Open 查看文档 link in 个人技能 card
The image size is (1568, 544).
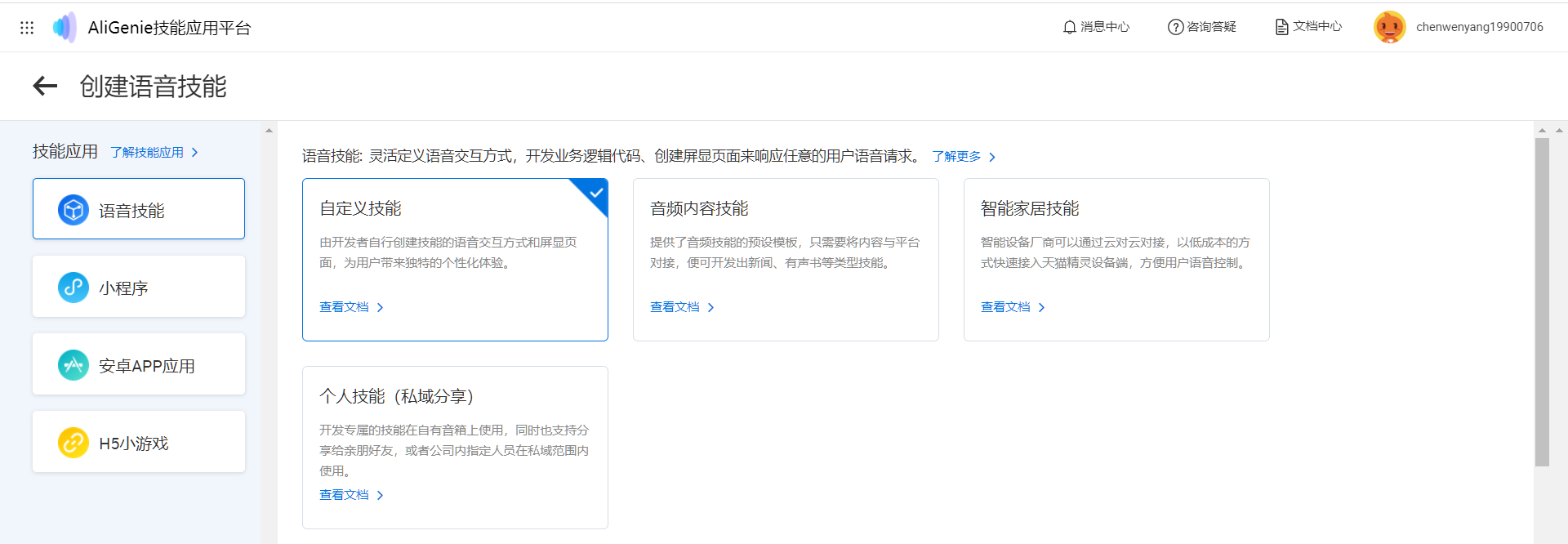pos(344,495)
